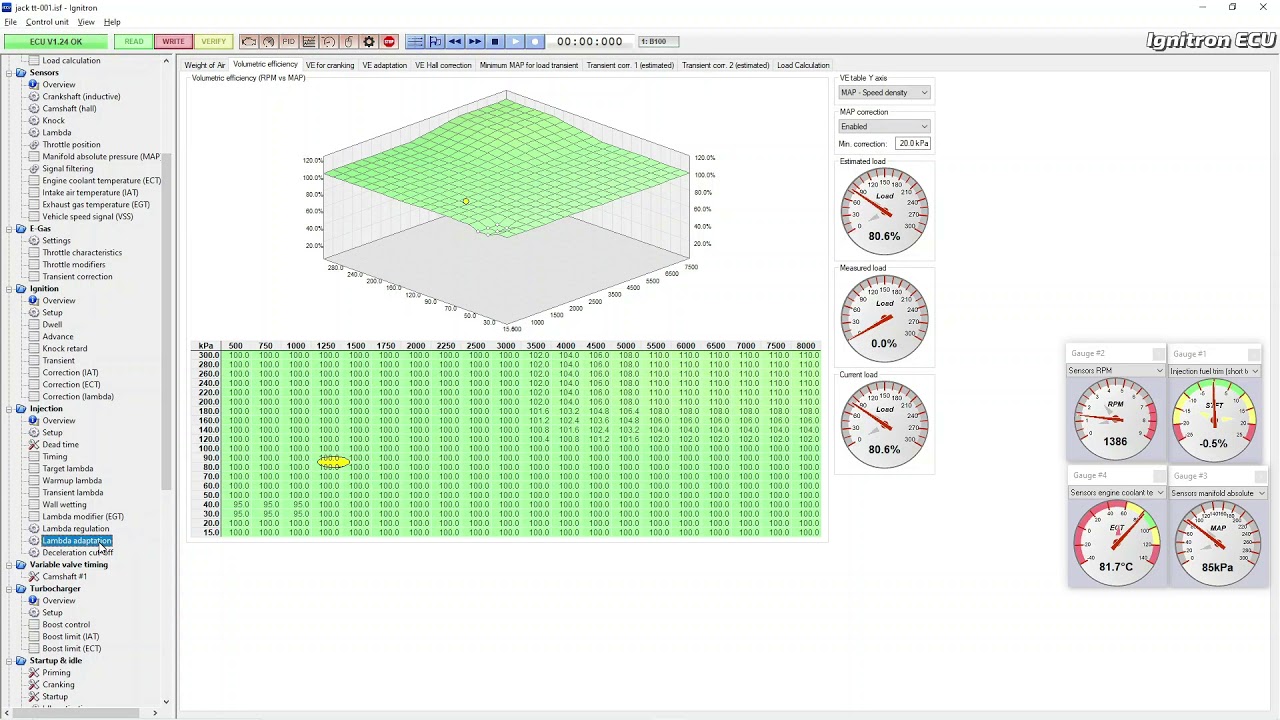Screen dimensions: 1280x720
Task: Play the log with the triangle button
Action: click(515, 41)
